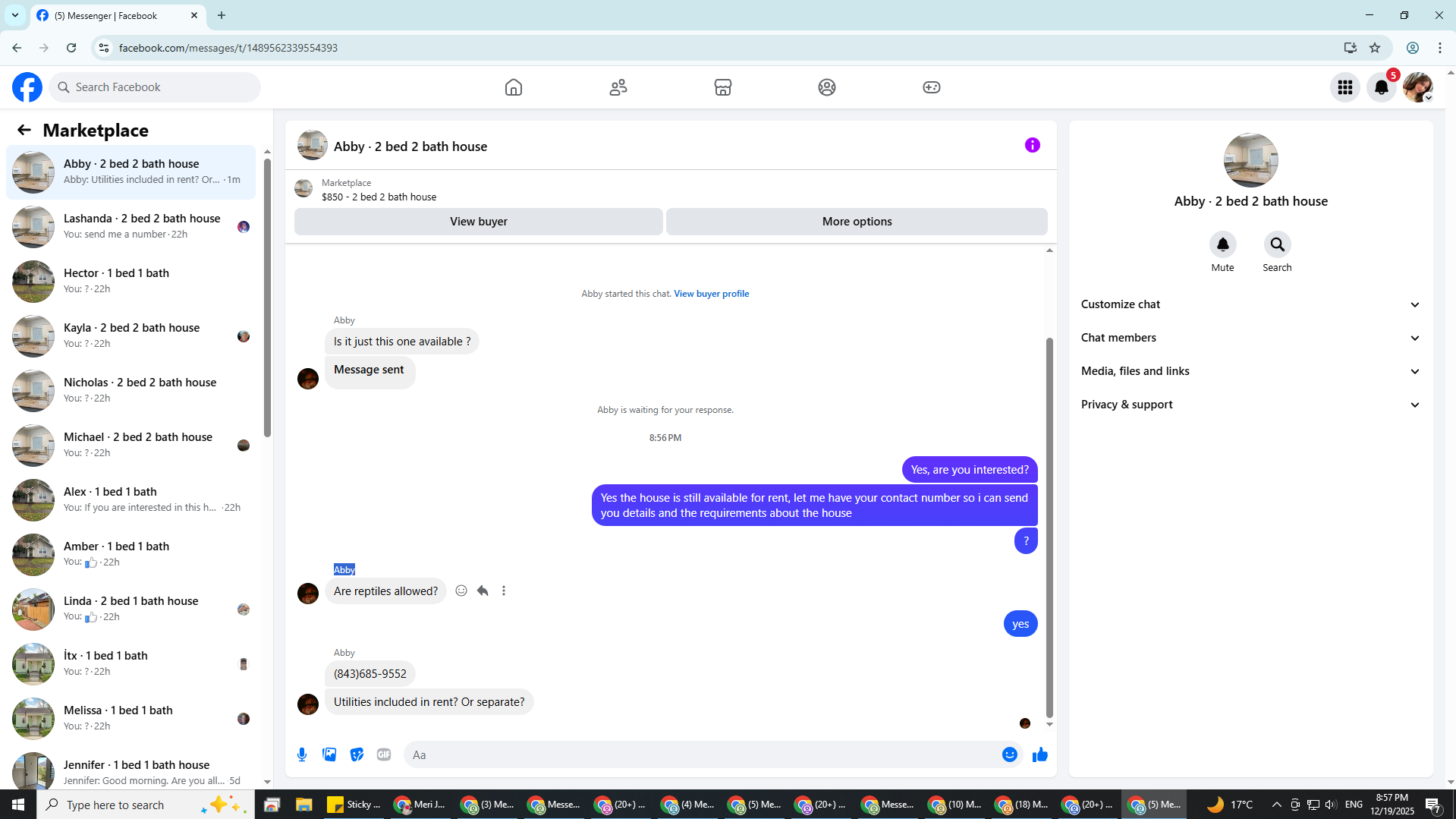This screenshot has width=1456, height=819.
Task: Bookmark this page with star icon
Action: [1375, 48]
